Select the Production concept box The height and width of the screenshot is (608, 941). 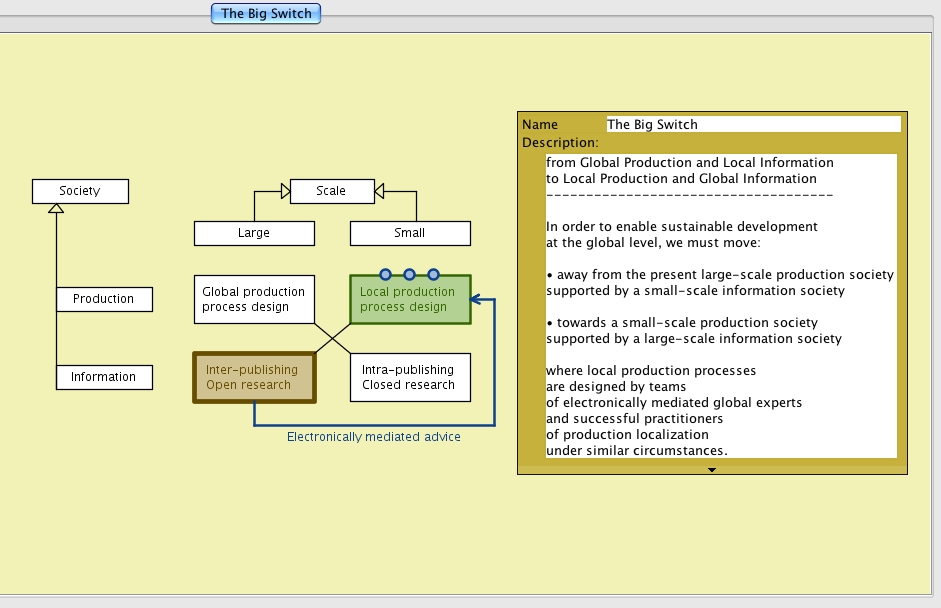click(104, 299)
